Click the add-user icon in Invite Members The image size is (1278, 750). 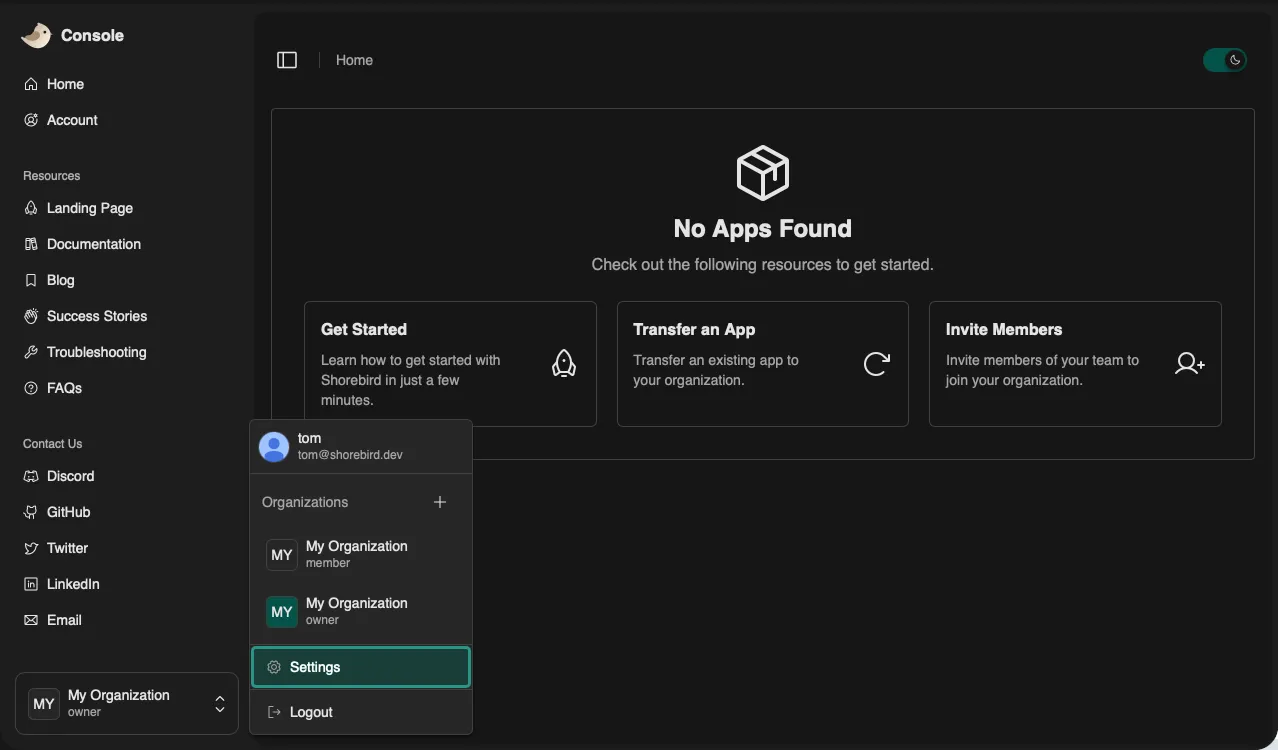pos(1189,364)
